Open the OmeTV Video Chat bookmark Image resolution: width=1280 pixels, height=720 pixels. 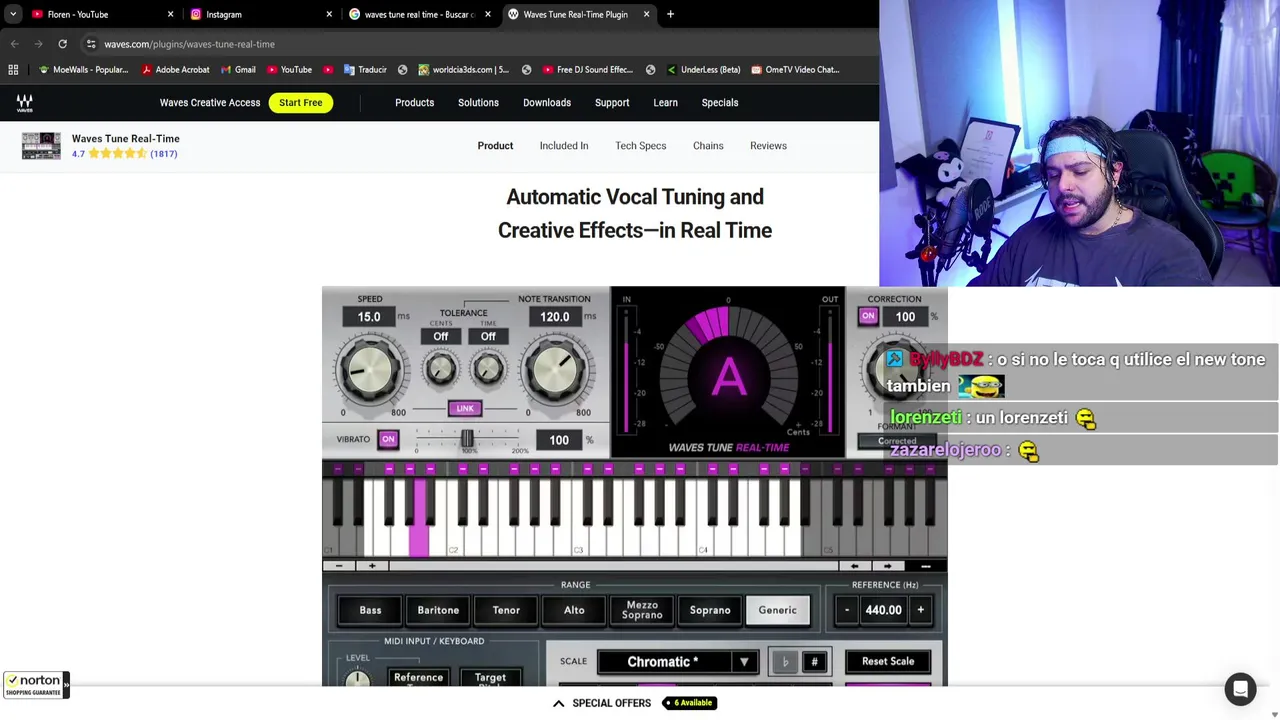794,70
